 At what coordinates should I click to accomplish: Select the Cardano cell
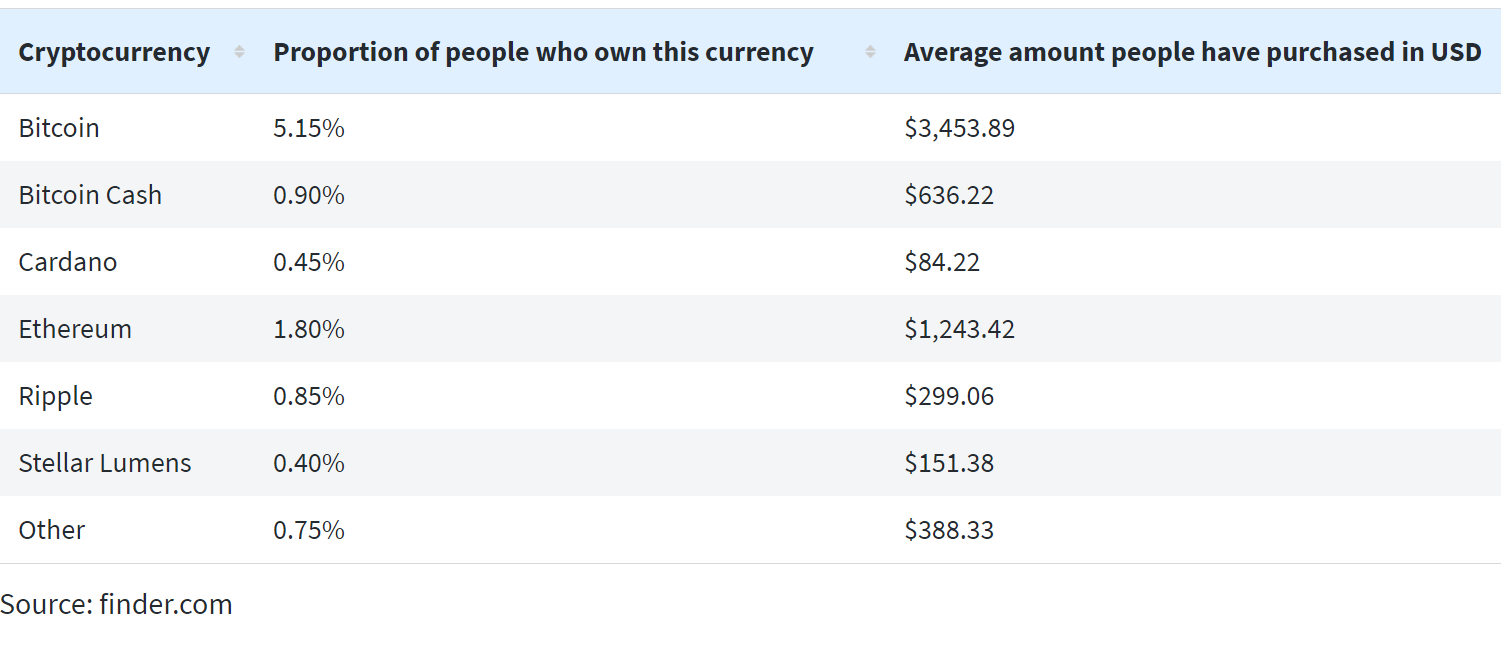tap(68, 262)
